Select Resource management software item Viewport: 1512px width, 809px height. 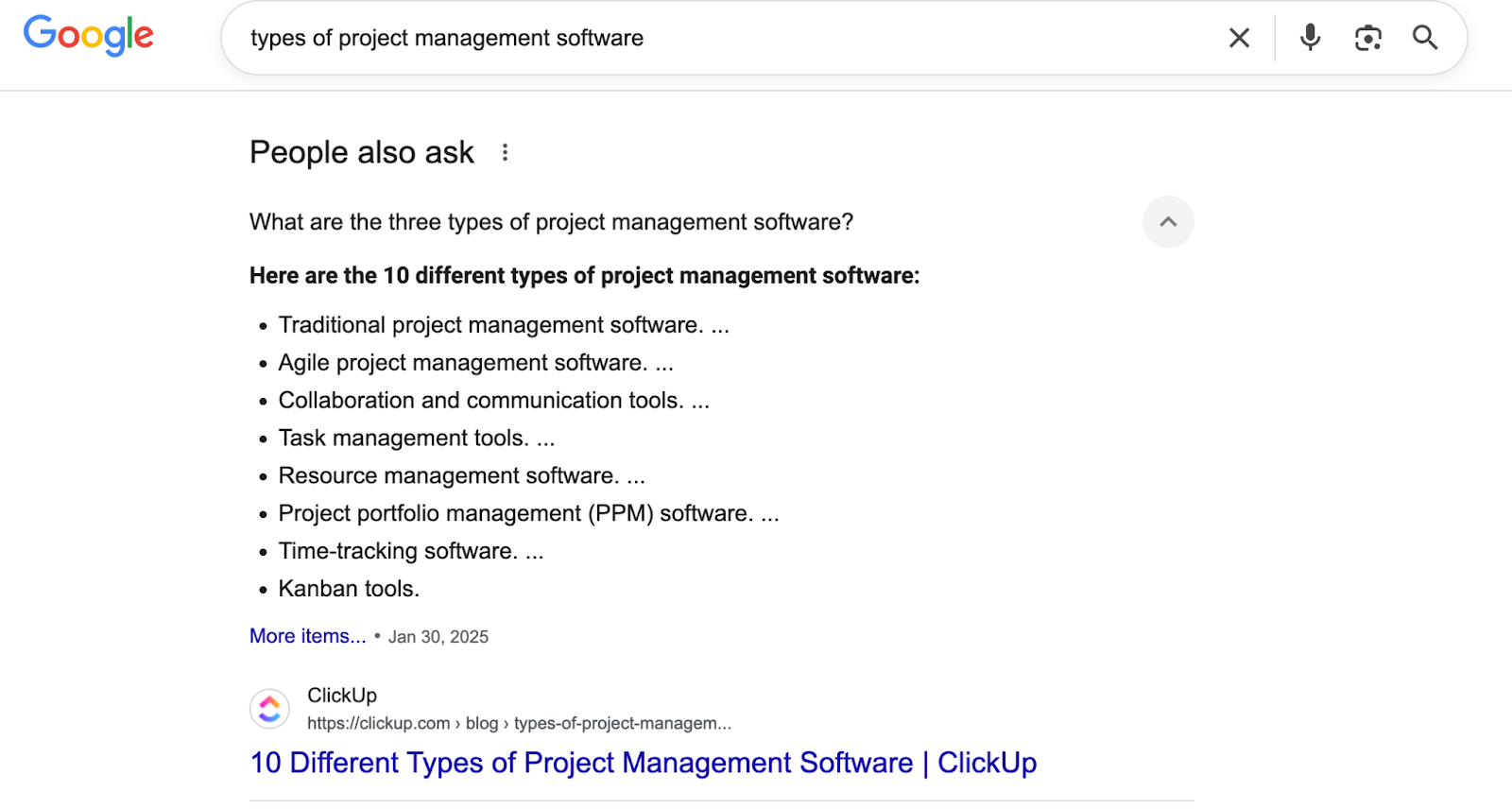(461, 475)
